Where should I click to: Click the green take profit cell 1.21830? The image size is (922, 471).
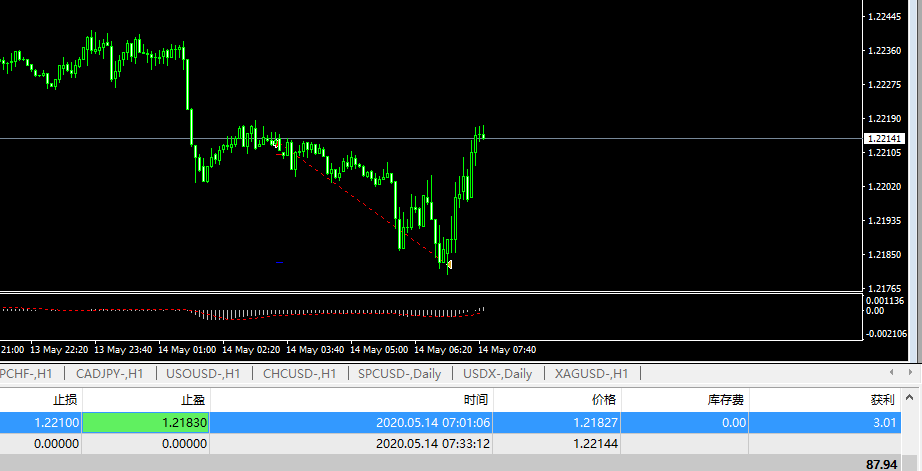click(x=146, y=422)
